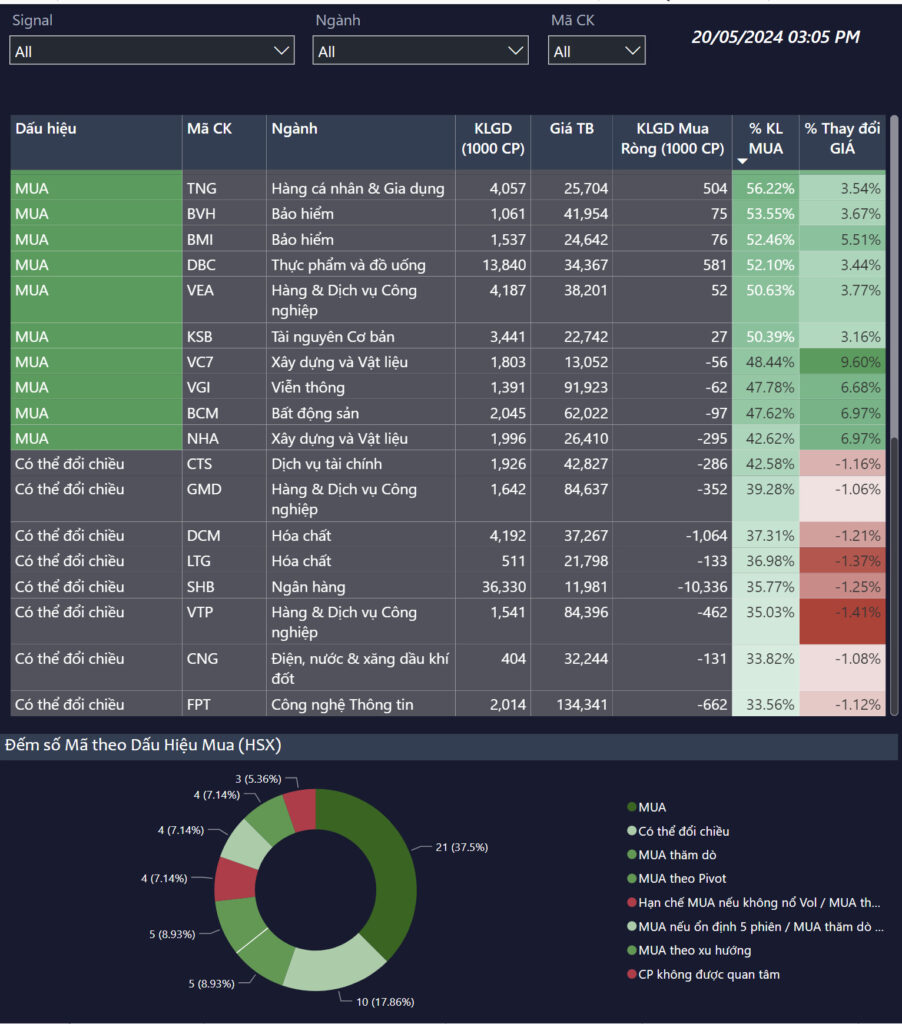Screen dimensions: 902x1024
Task: Click the CP không được quan tâm legend dot
Action: coord(631,974)
